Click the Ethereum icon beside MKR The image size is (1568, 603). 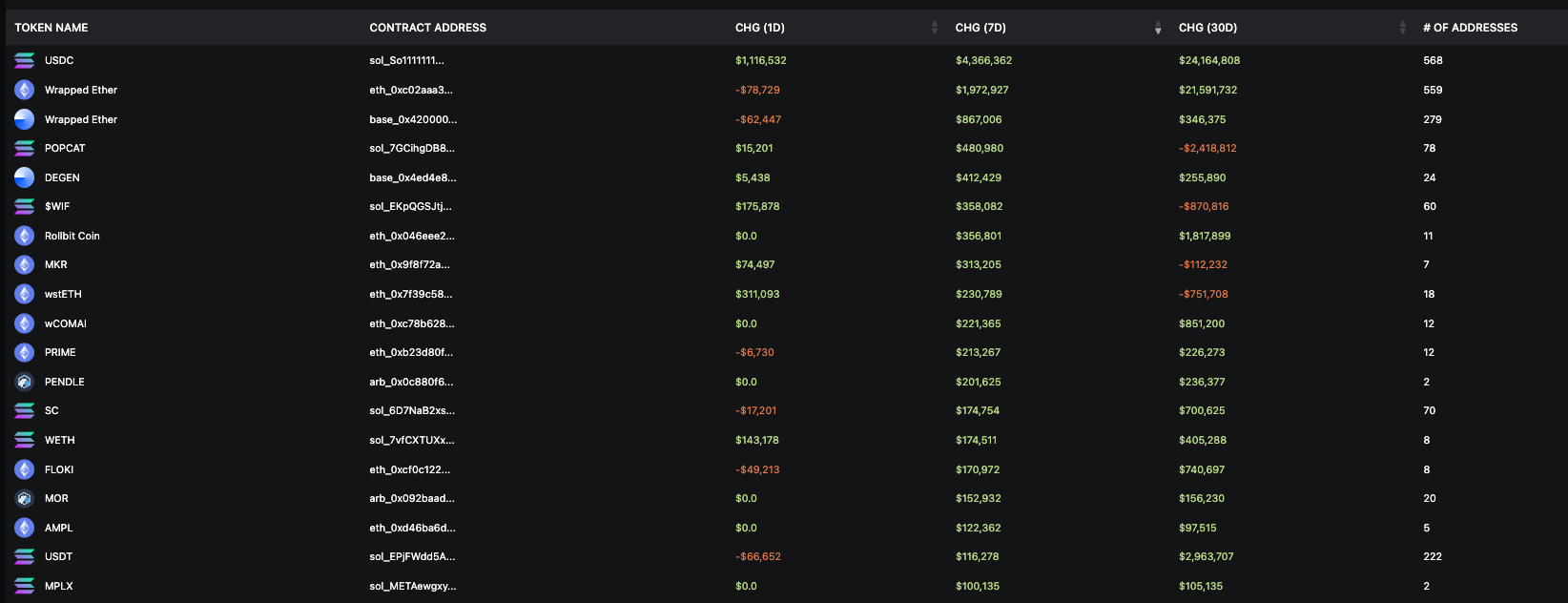tap(25, 264)
